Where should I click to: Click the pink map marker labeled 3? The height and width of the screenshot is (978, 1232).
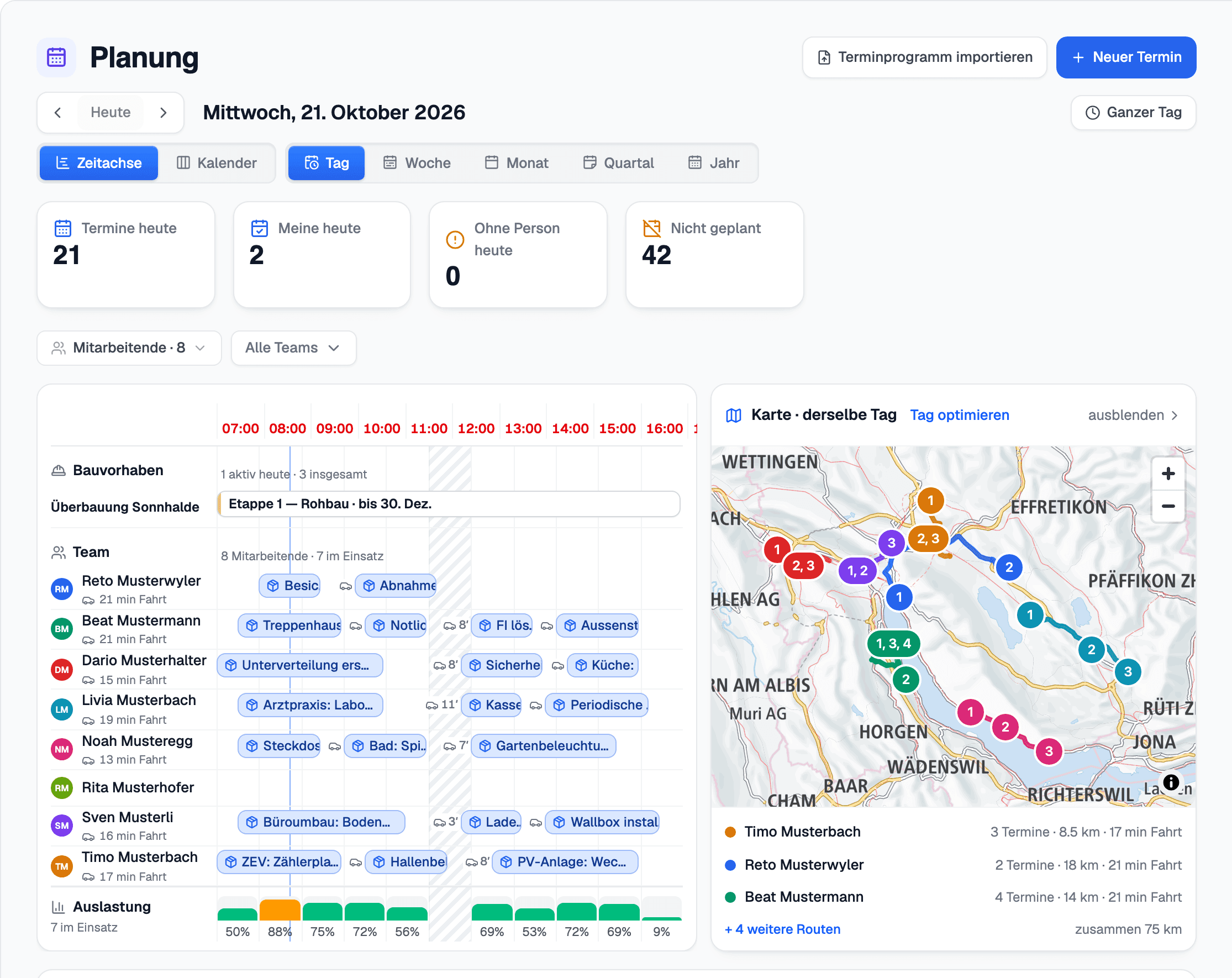1049,751
